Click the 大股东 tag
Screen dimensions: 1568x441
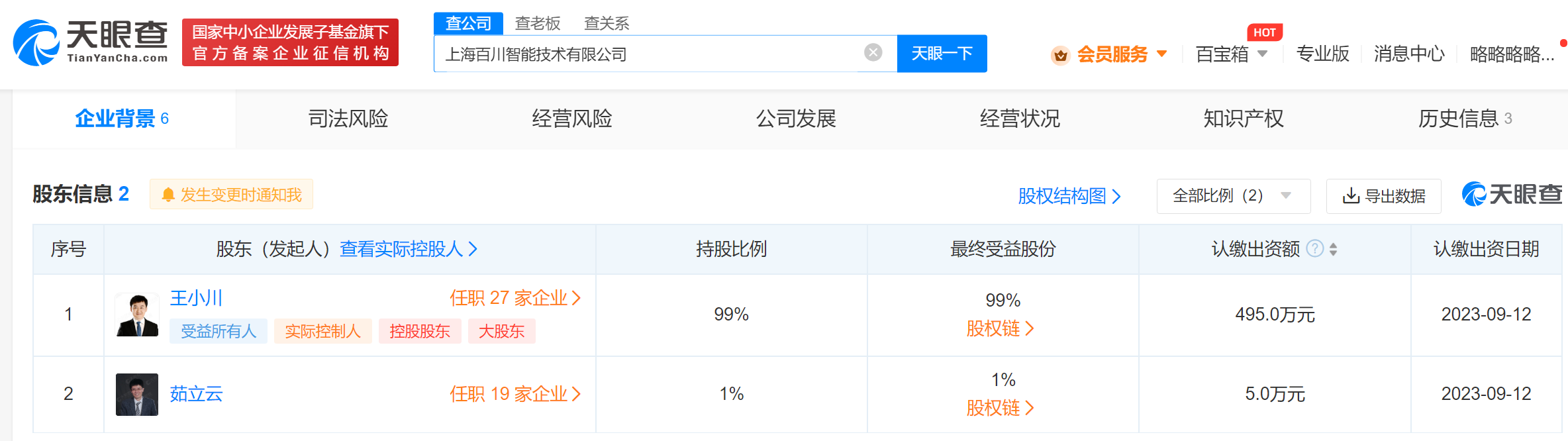[x=501, y=331]
